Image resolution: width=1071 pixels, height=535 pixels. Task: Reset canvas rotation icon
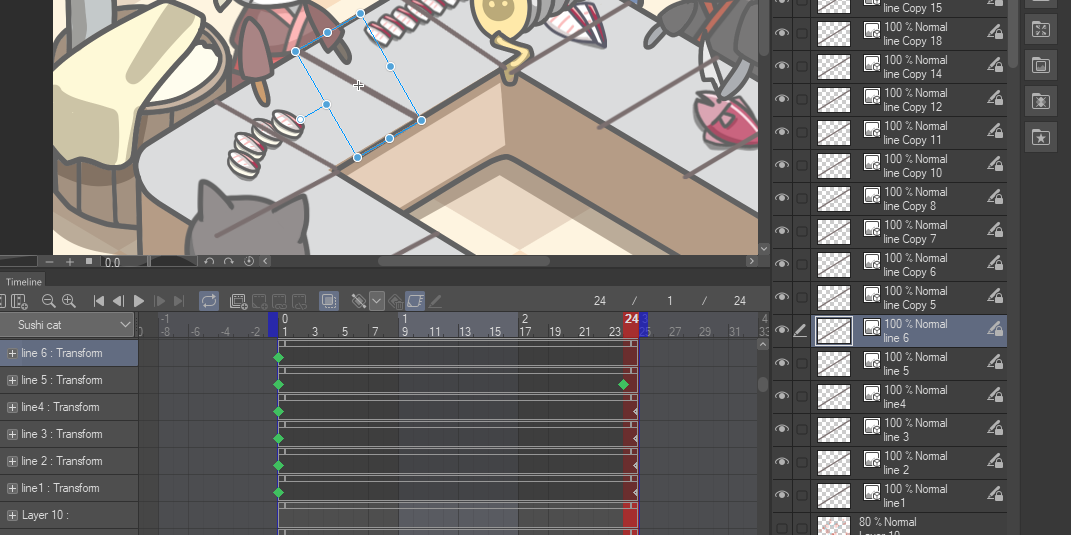(x=249, y=262)
